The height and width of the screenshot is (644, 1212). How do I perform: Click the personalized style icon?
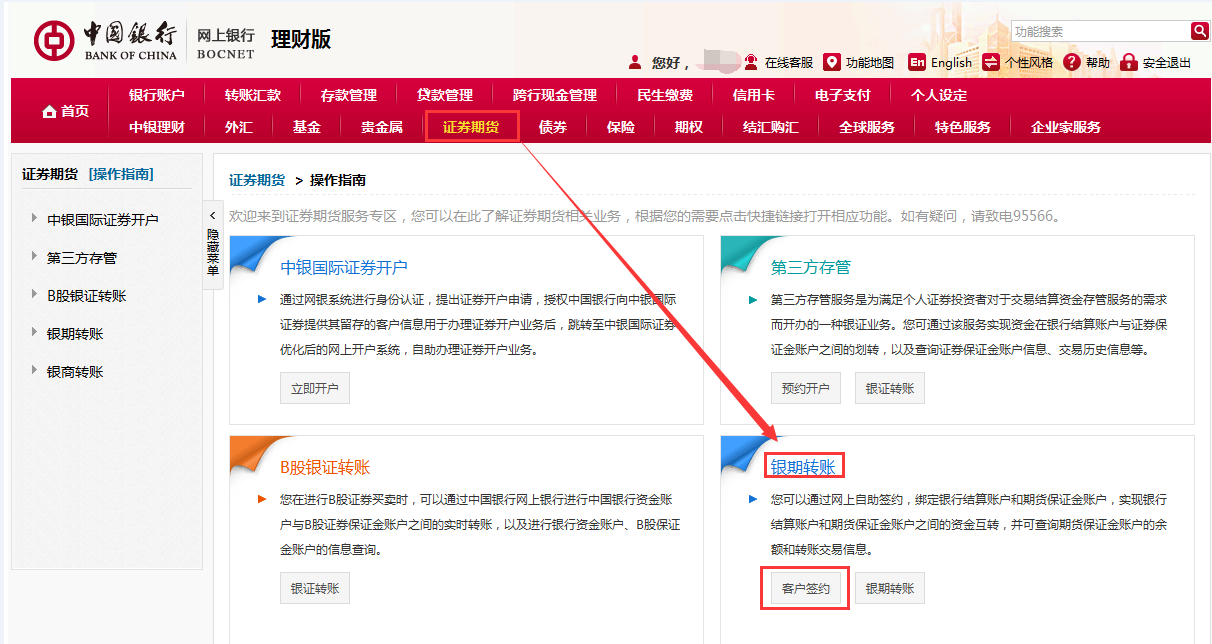(991, 62)
